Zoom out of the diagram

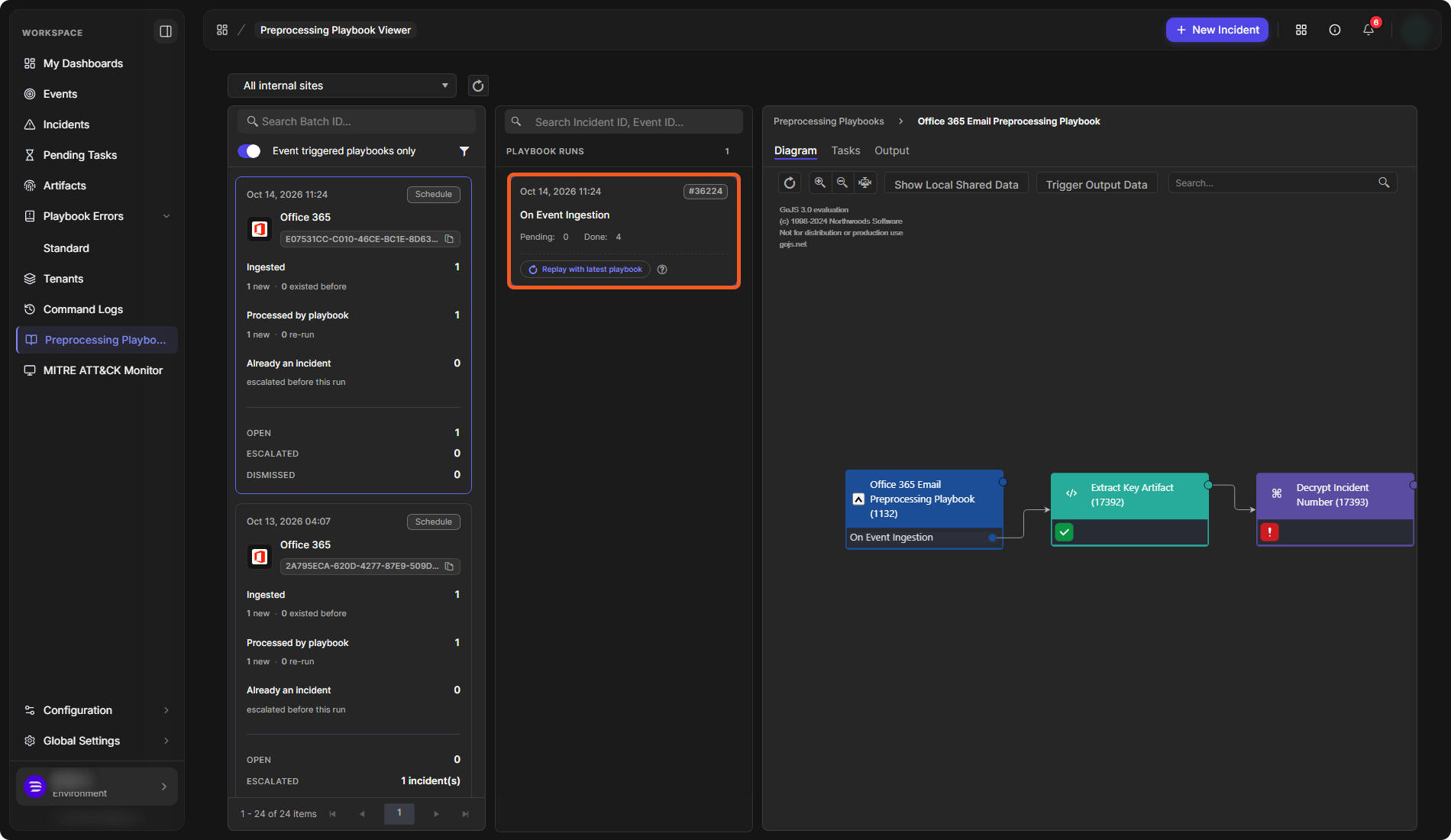(x=842, y=183)
